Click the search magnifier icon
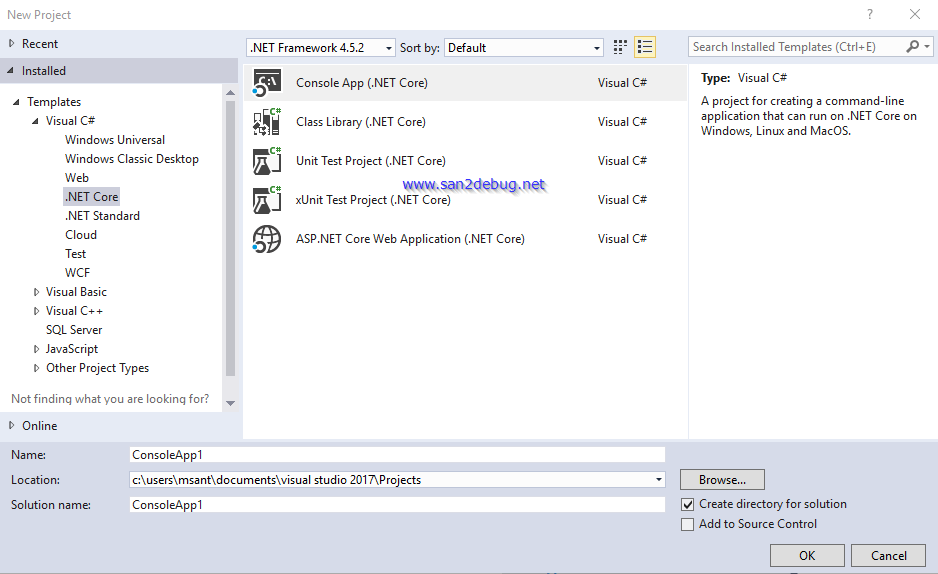This screenshot has width=938, height=574. (x=913, y=47)
